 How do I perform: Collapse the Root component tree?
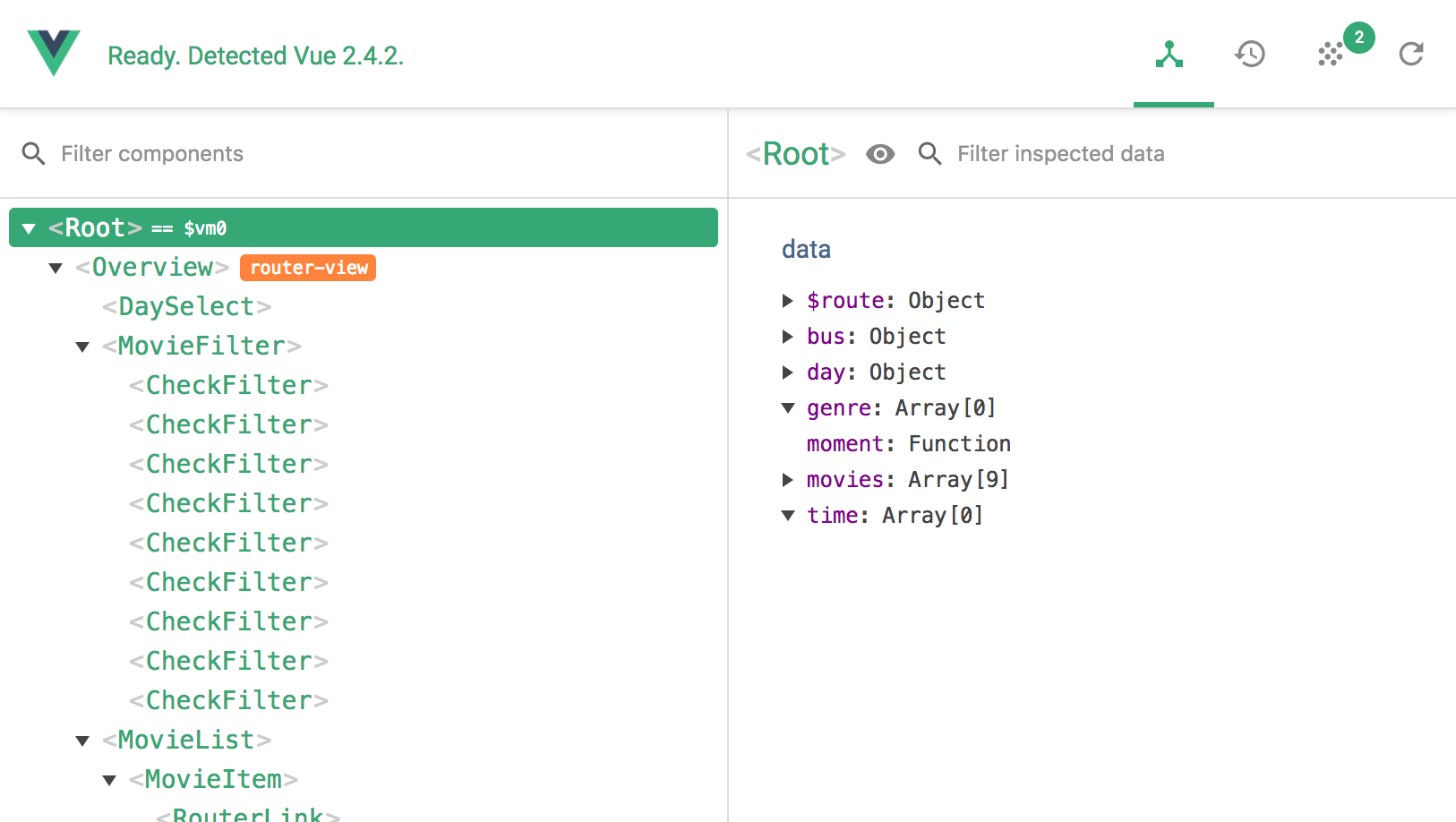coord(29,228)
